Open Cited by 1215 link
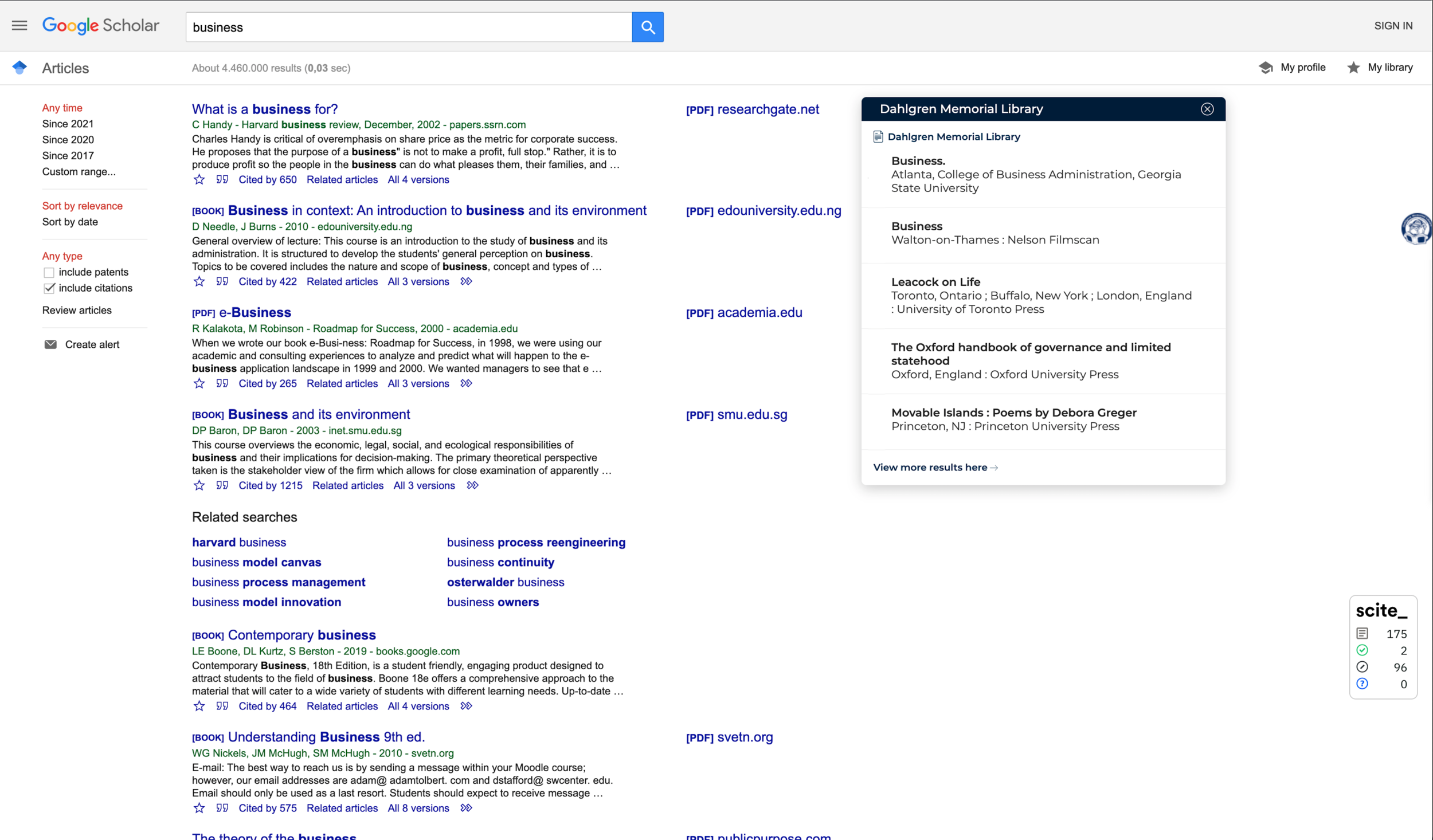This screenshot has height=840, width=1433. (x=270, y=486)
